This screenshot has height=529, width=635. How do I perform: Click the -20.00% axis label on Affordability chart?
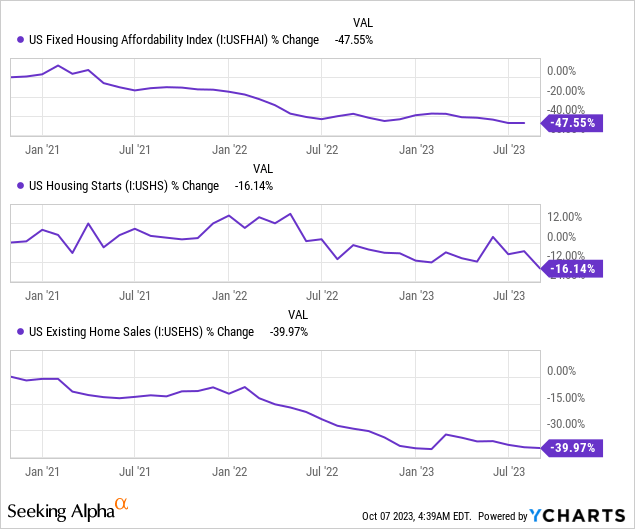pyautogui.click(x=567, y=91)
